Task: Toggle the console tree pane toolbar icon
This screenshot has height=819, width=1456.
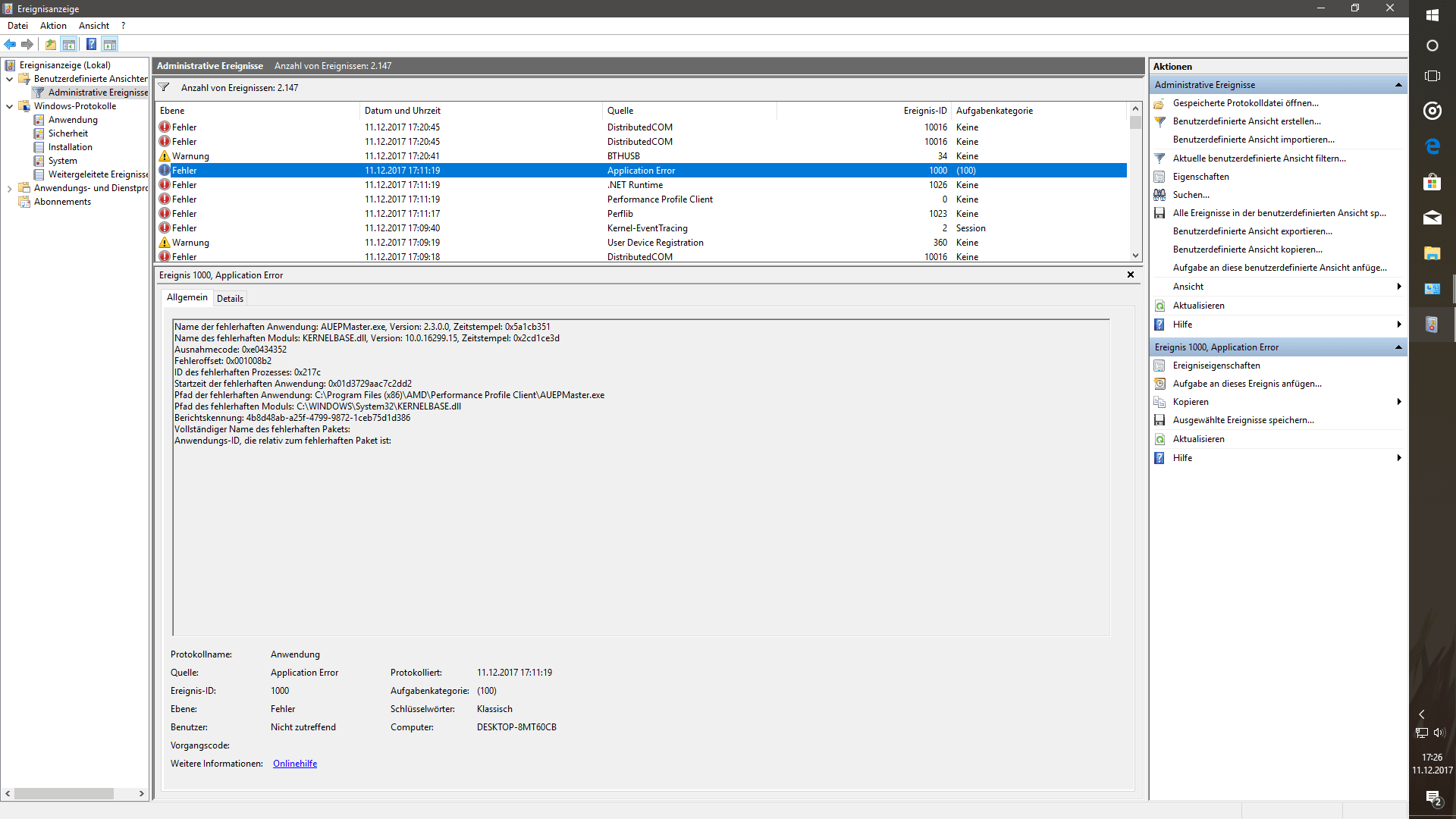Action: (x=69, y=44)
